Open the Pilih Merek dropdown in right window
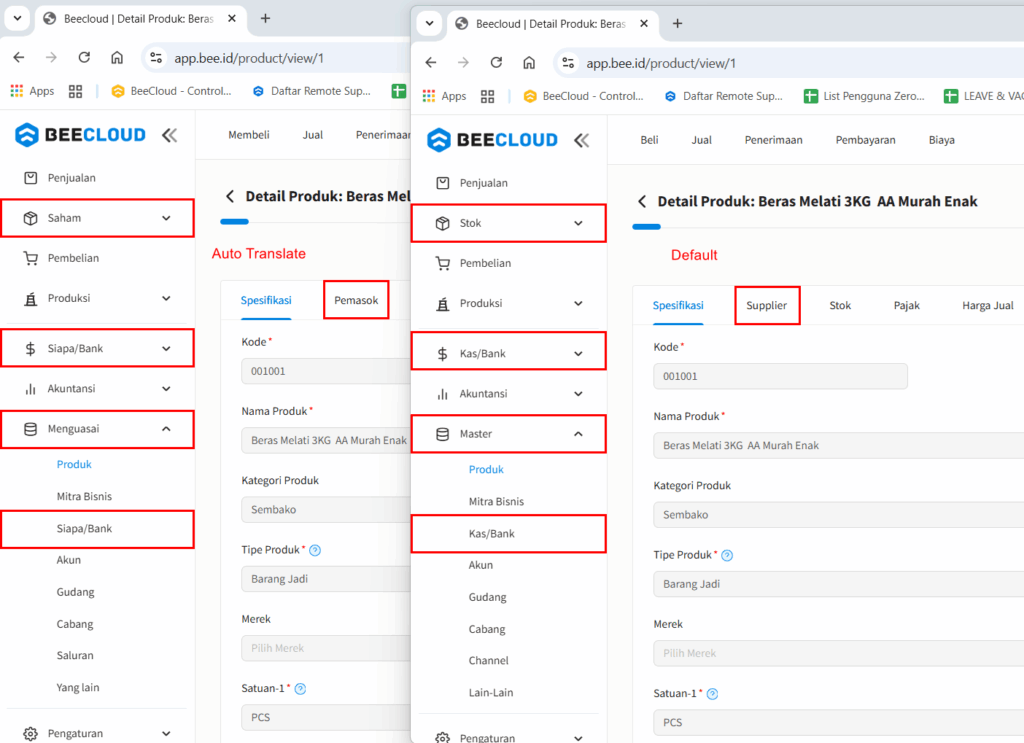1024x743 pixels. 838,653
